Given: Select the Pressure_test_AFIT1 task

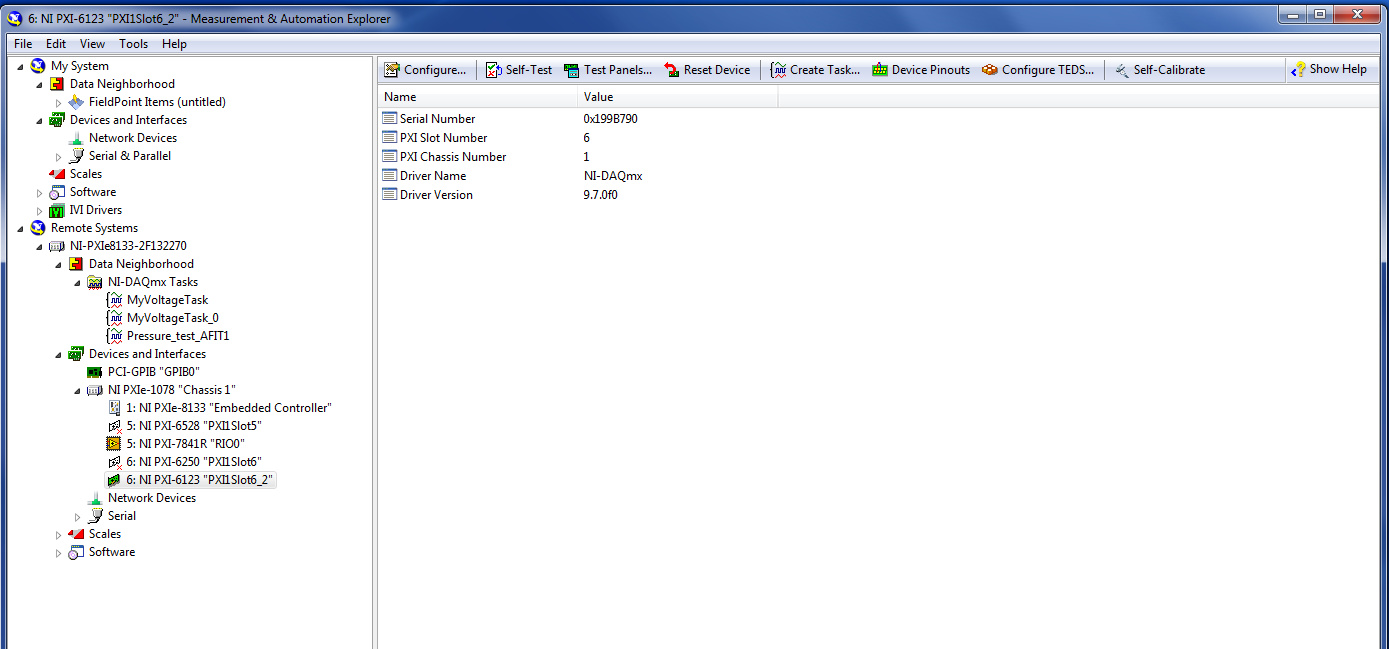Looking at the screenshot, I should point(178,336).
